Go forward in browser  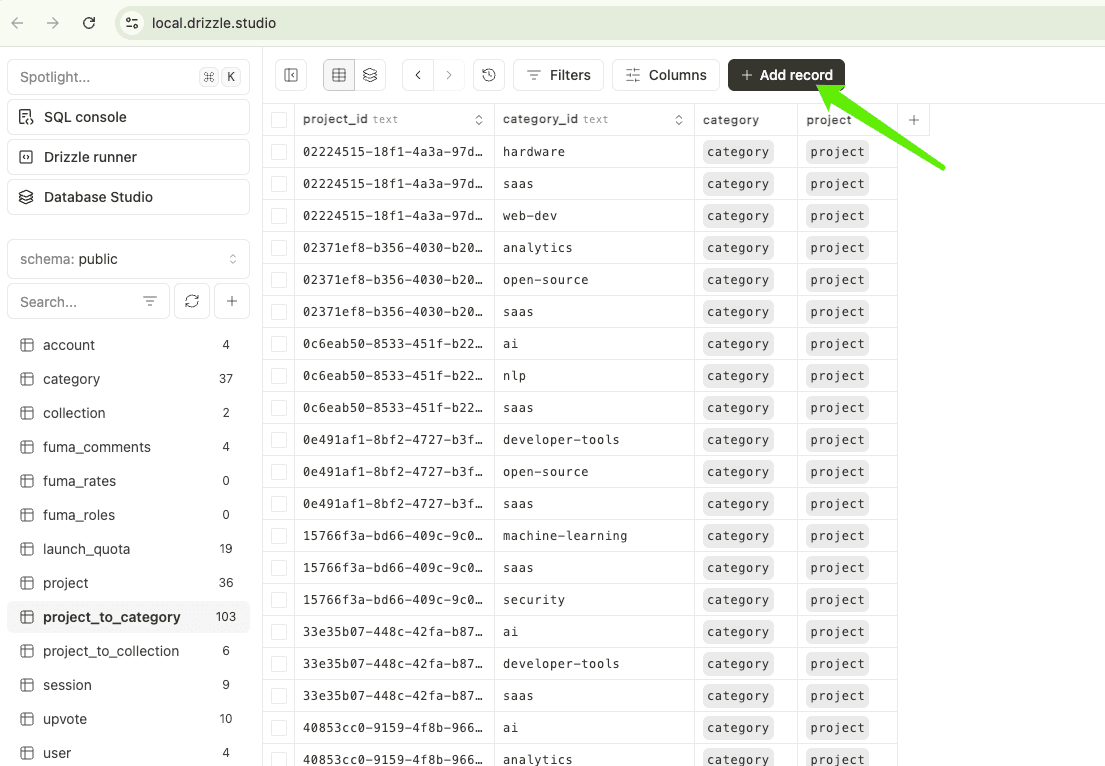53,23
